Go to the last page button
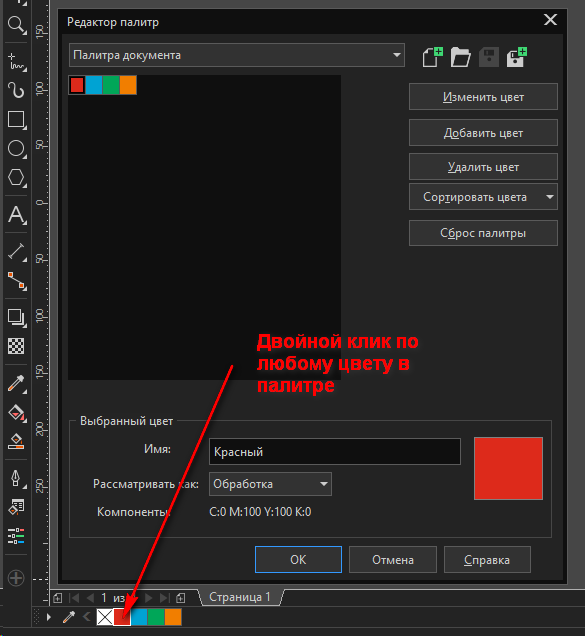This screenshot has height=636, width=585. (x=164, y=597)
